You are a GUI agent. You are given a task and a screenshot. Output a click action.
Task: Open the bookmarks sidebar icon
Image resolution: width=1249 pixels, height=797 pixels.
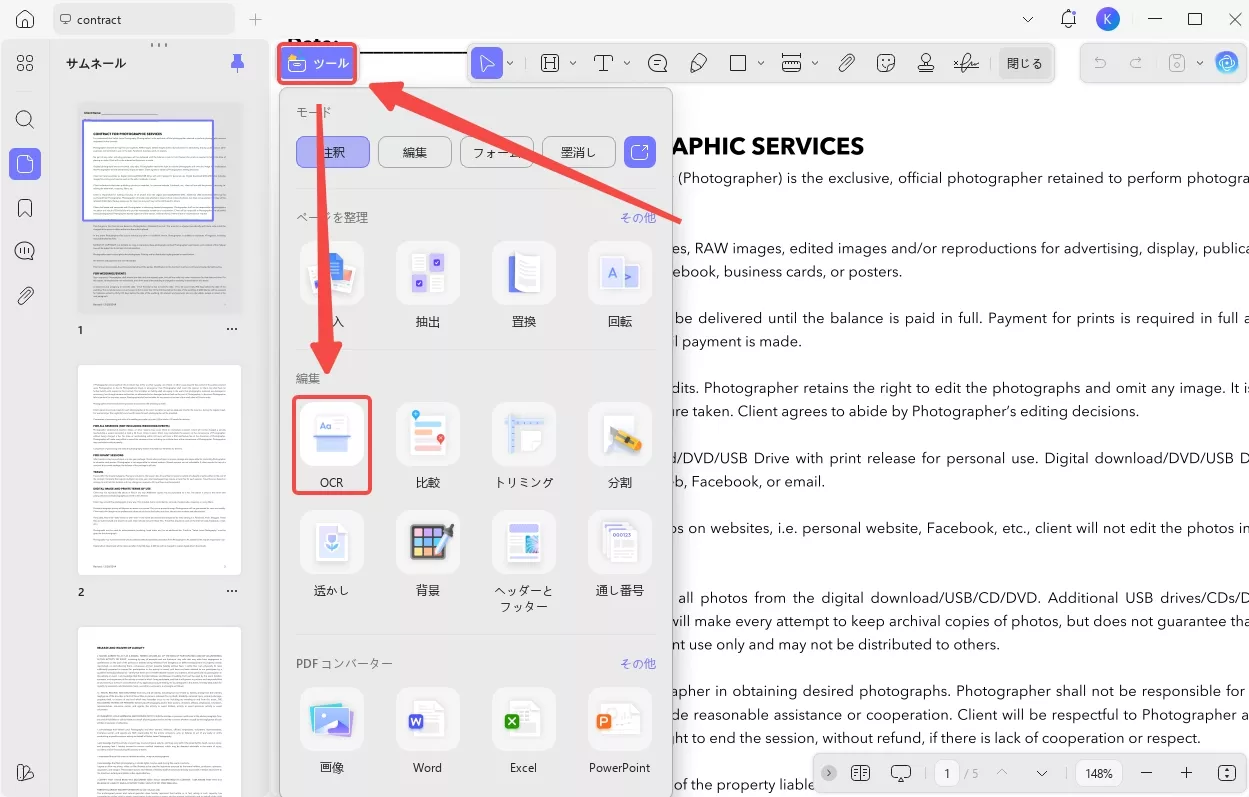[x=25, y=208]
